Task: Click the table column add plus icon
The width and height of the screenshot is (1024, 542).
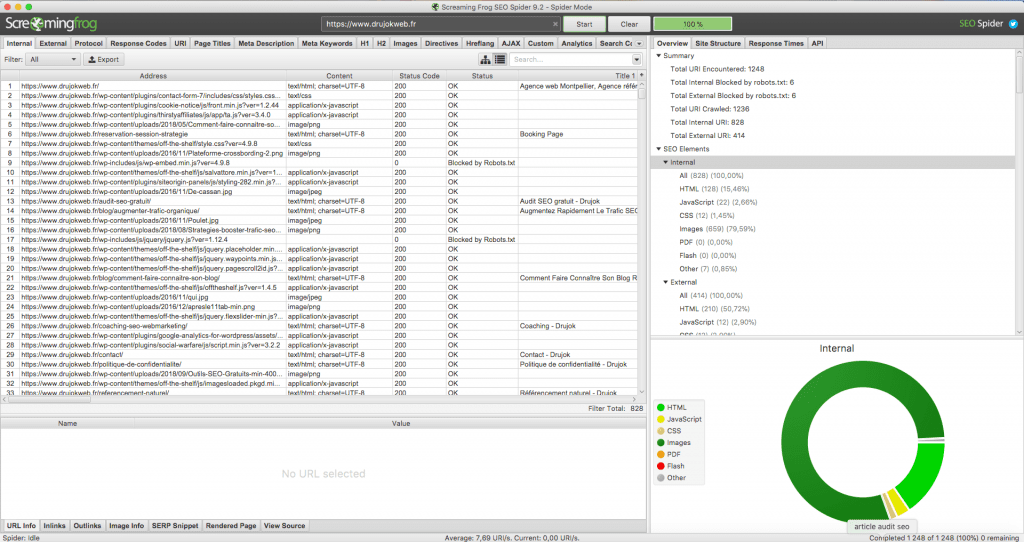Action: tap(641, 76)
